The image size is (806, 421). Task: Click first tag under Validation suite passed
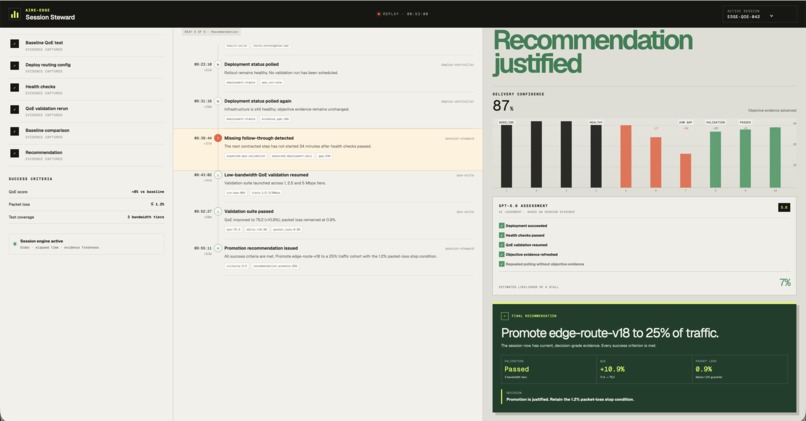point(233,229)
